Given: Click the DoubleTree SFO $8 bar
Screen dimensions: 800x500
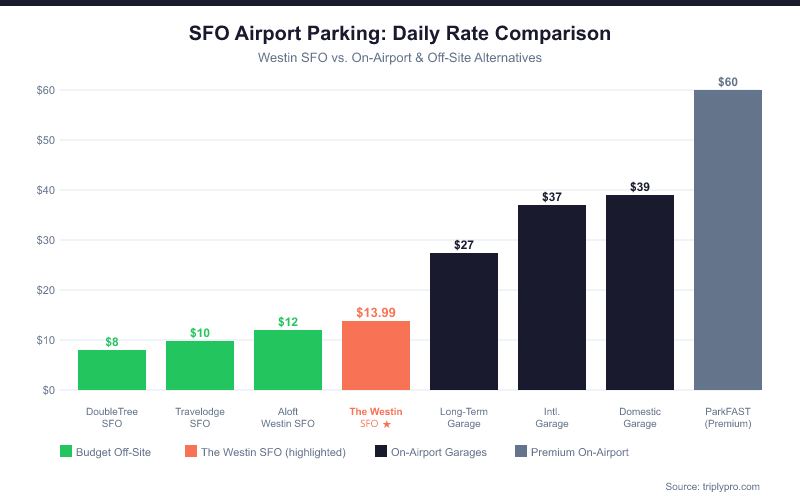Looking at the screenshot, I should click(x=112, y=370).
